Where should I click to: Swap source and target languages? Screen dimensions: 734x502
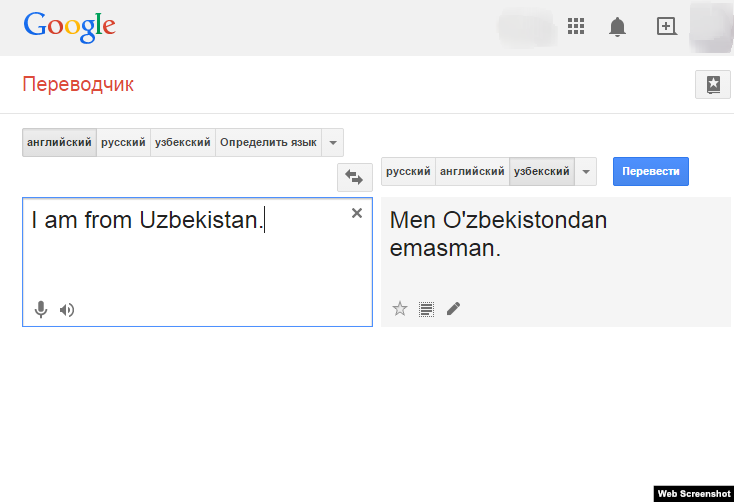point(354,176)
